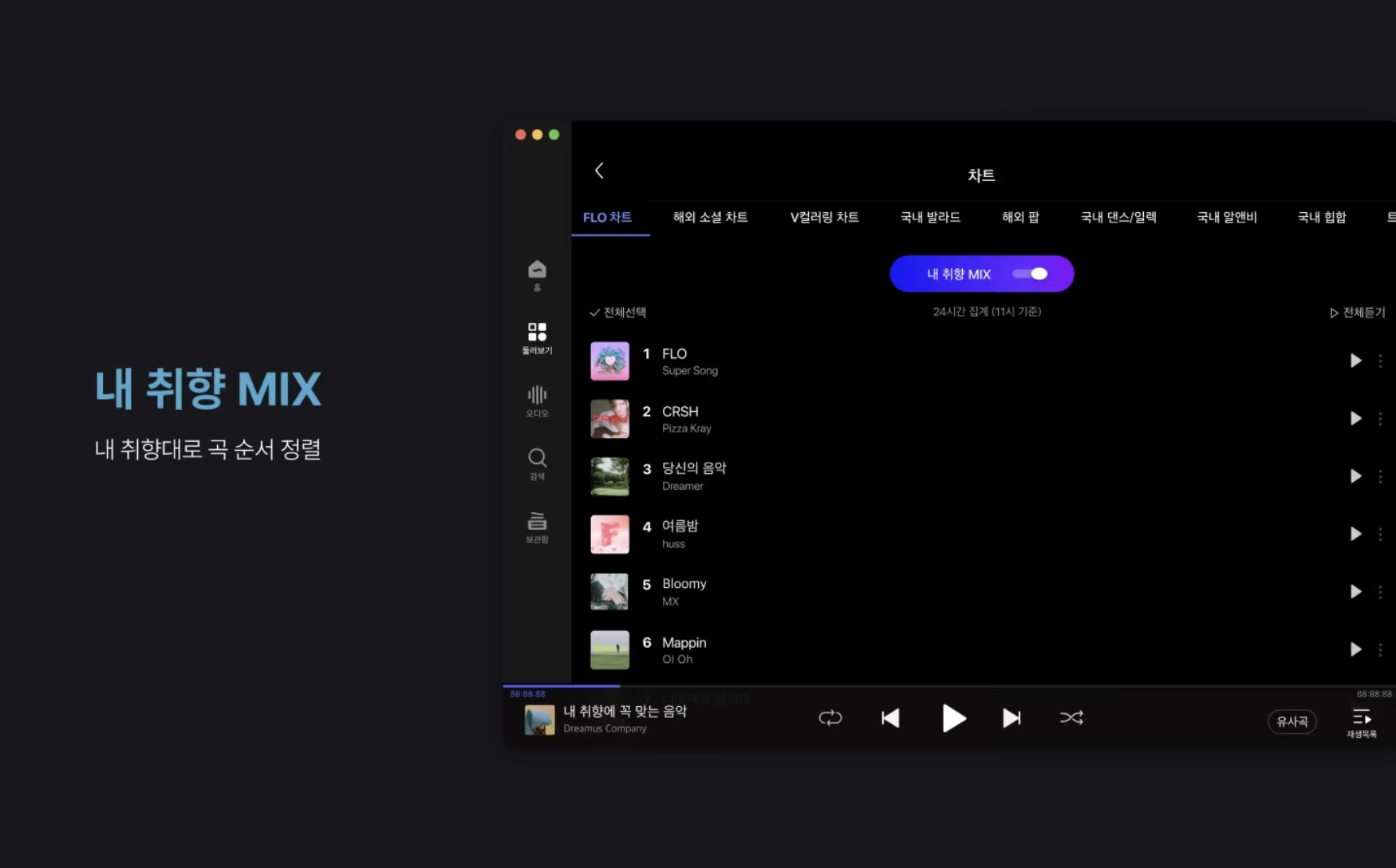The height and width of the screenshot is (868, 1396).
Task: Play track 4 여름밤
Action: 1355,534
